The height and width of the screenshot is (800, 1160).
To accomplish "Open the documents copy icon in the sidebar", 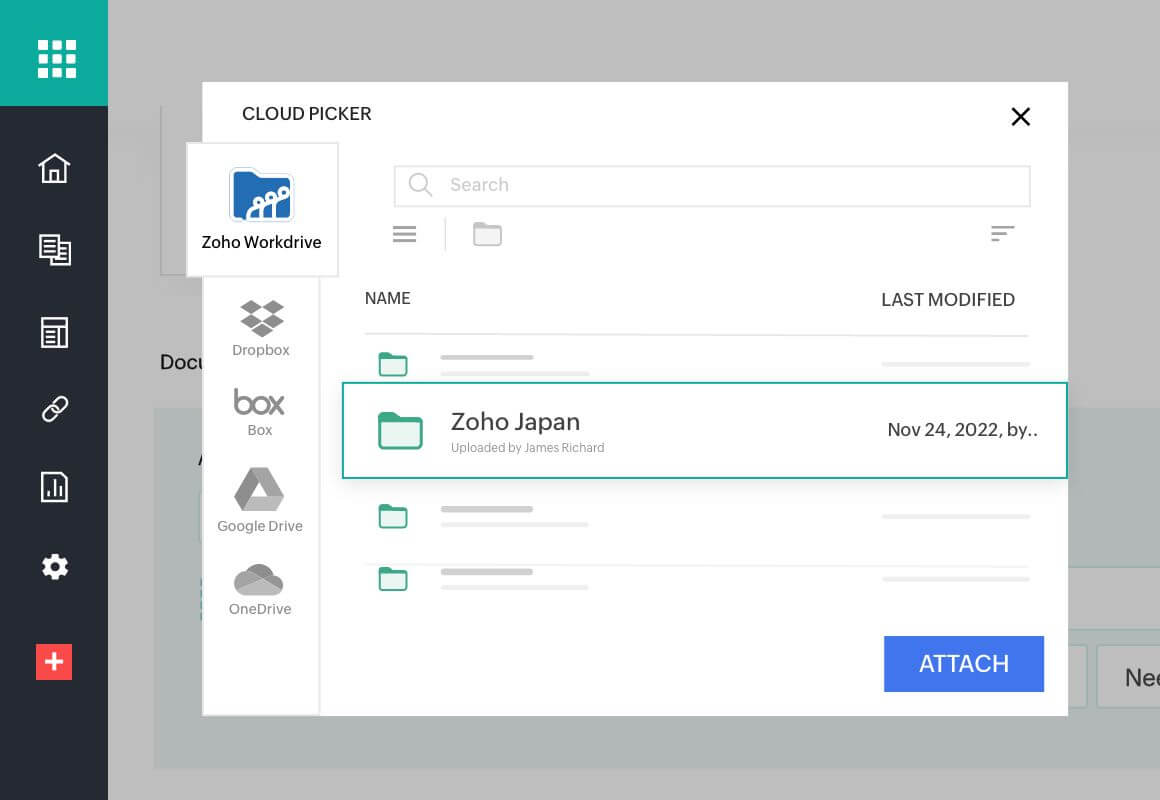I will 54,250.
